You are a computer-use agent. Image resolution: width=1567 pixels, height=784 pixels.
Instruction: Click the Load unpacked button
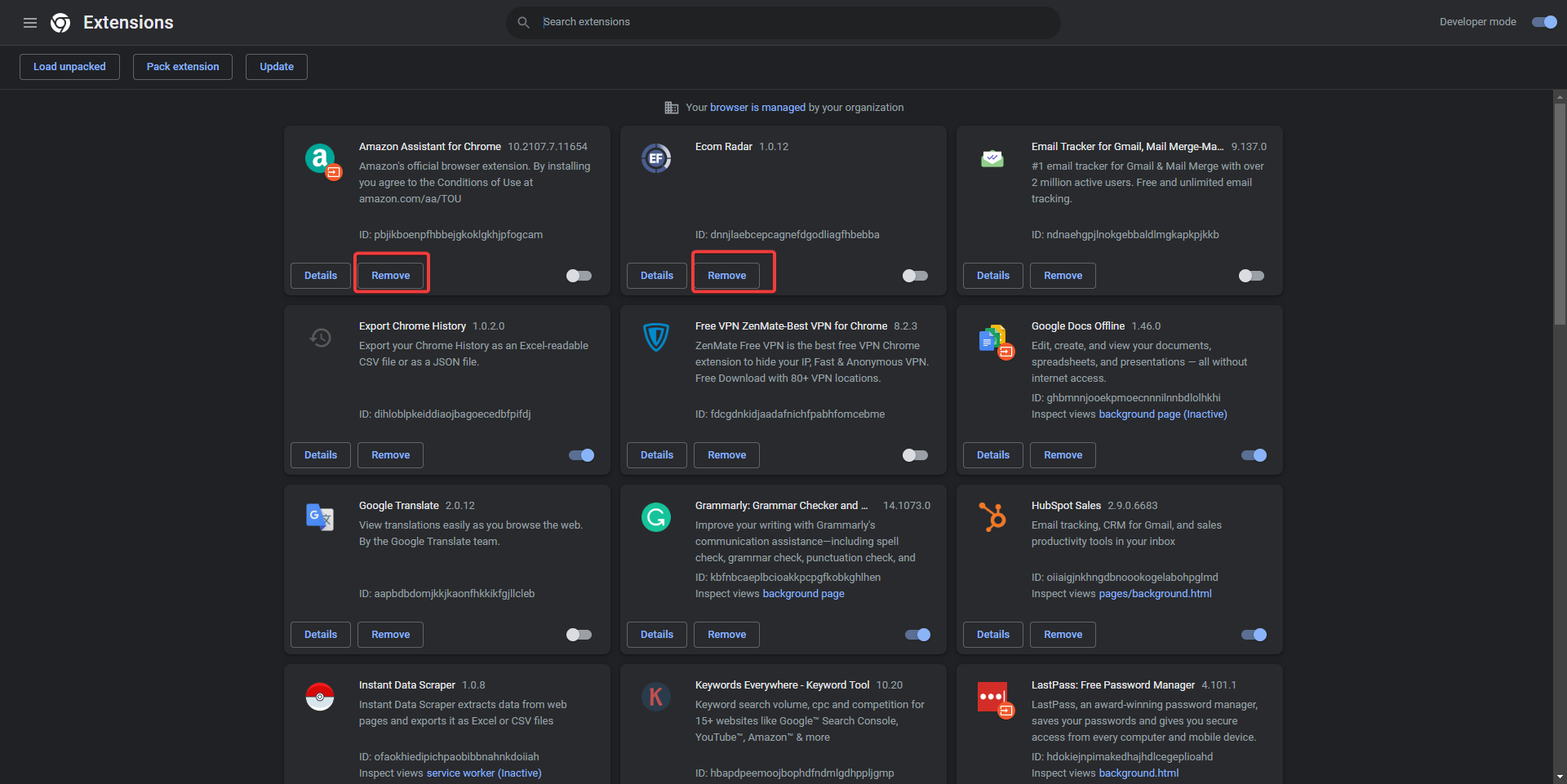[69, 67]
